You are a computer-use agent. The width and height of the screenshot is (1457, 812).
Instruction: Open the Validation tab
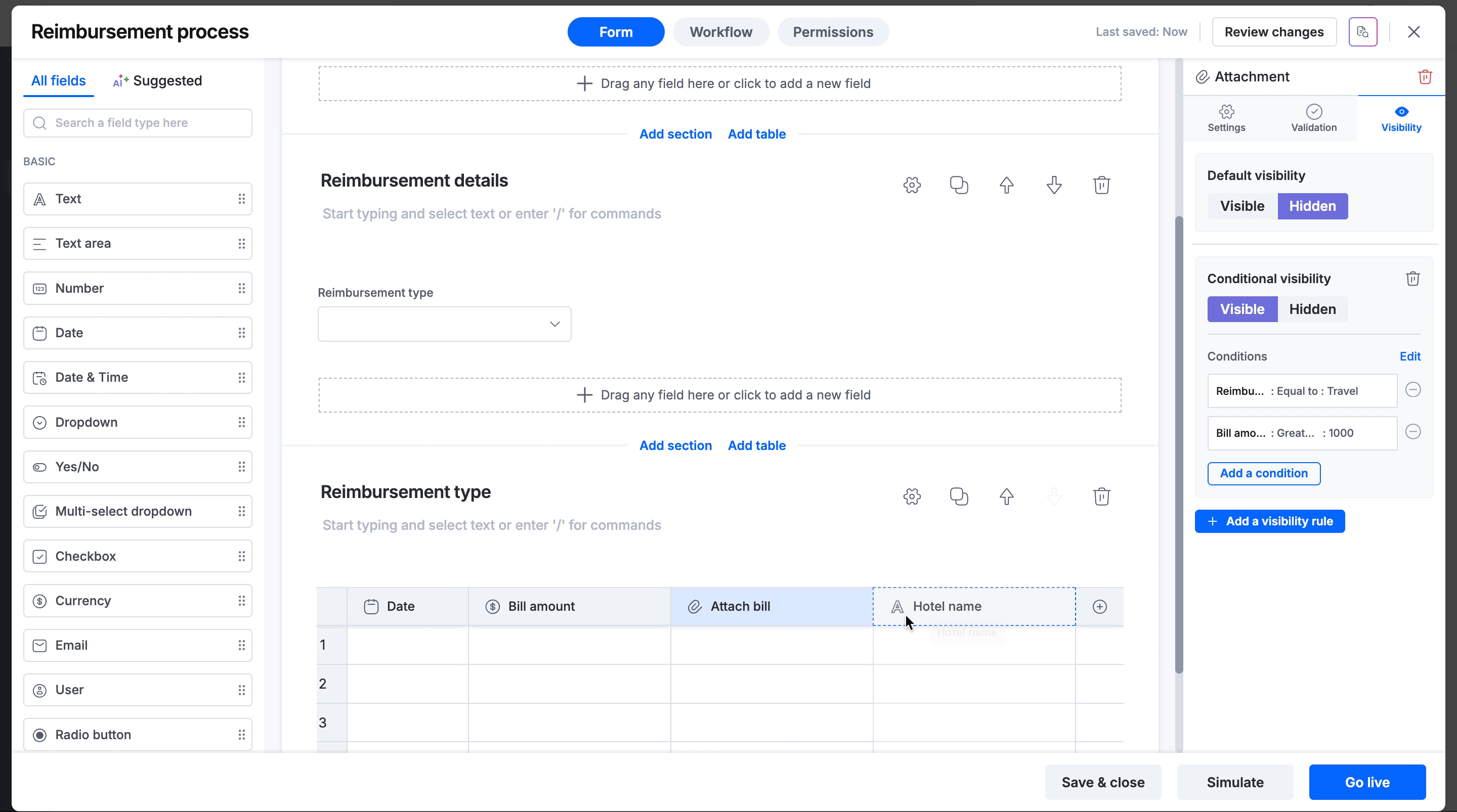coord(1313,118)
